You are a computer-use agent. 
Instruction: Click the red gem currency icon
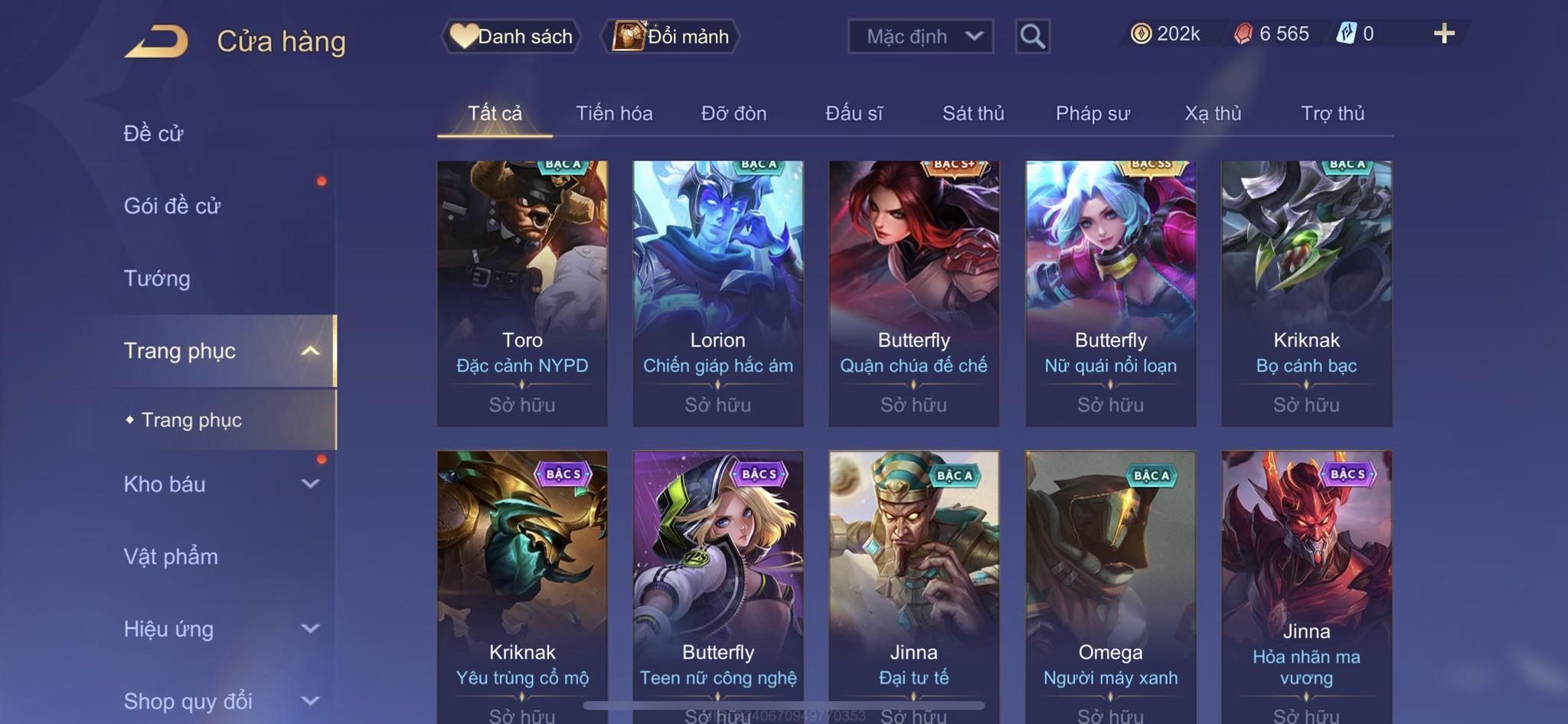[x=1243, y=34]
